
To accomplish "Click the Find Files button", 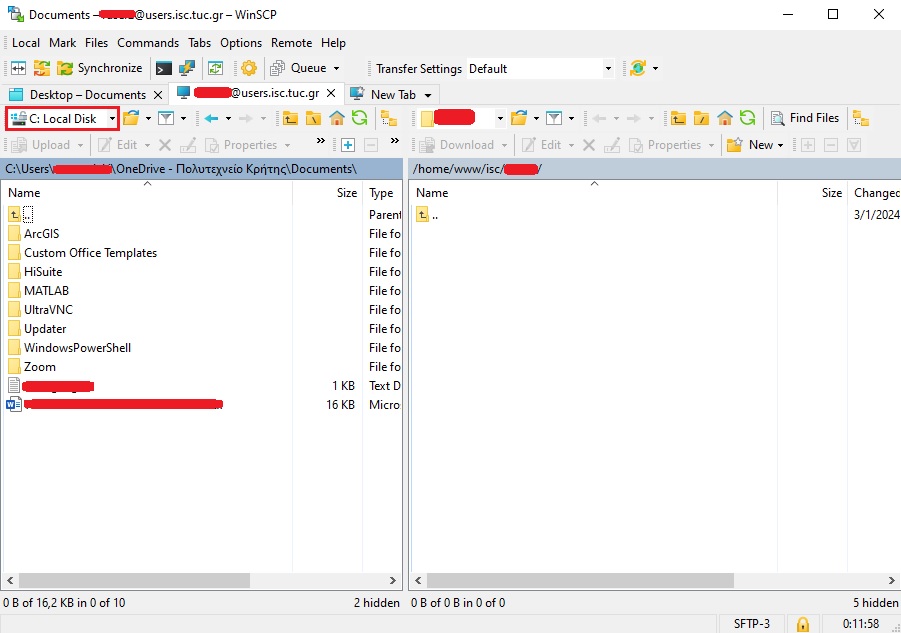I will click(x=805, y=118).
